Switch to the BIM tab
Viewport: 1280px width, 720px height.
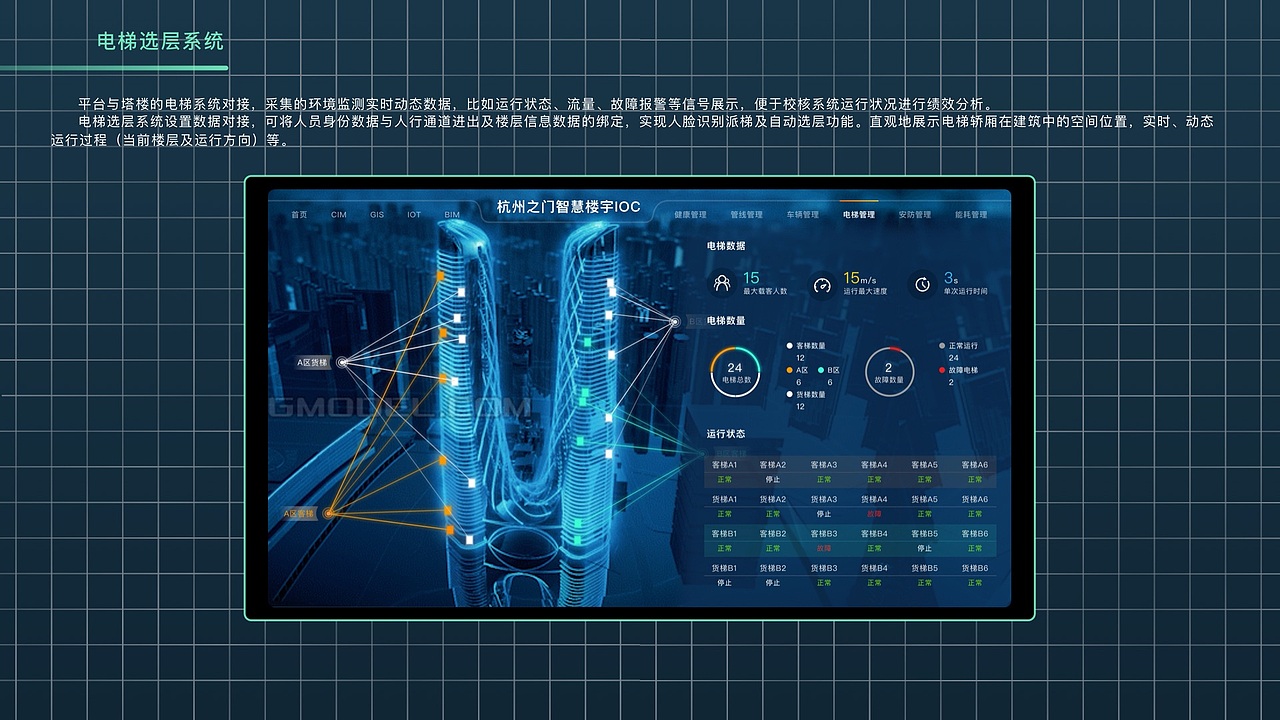(452, 215)
